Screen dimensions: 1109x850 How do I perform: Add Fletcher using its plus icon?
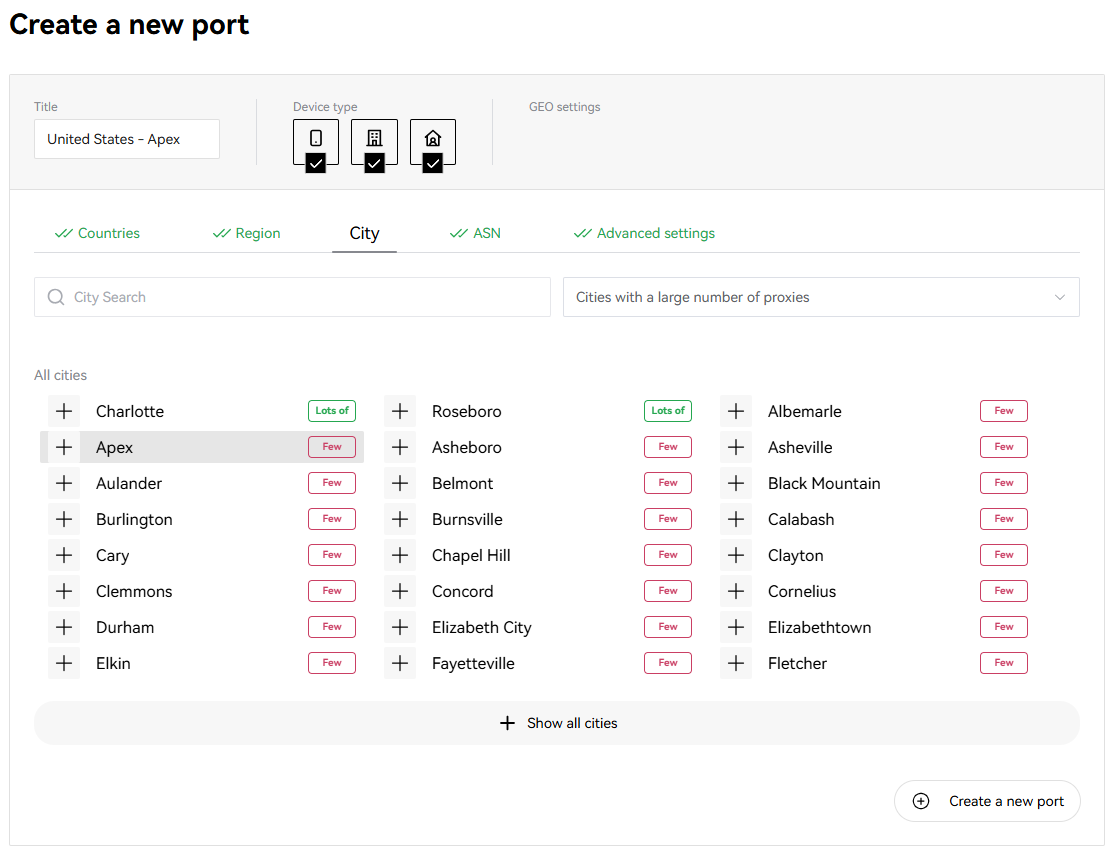736,663
